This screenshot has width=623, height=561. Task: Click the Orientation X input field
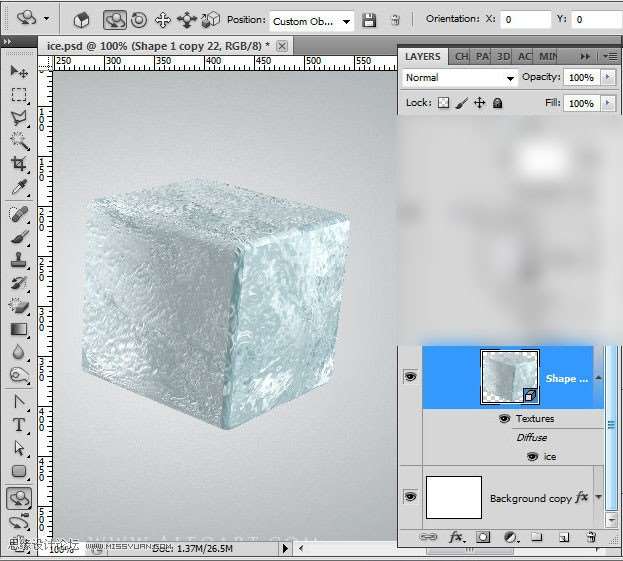526,19
